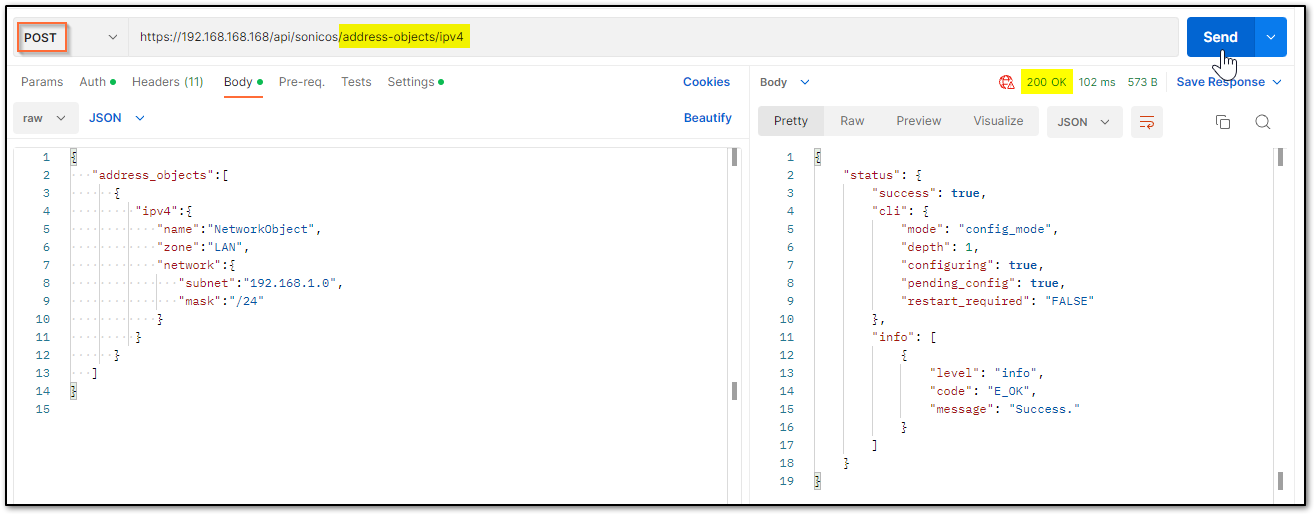
Task: Open the JSON language dropdown in request body
Action: click(117, 118)
